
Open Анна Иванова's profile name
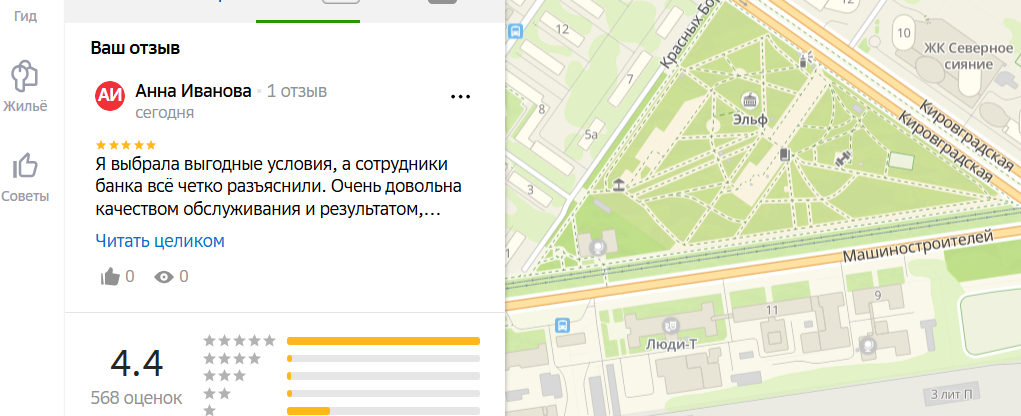click(193, 92)
